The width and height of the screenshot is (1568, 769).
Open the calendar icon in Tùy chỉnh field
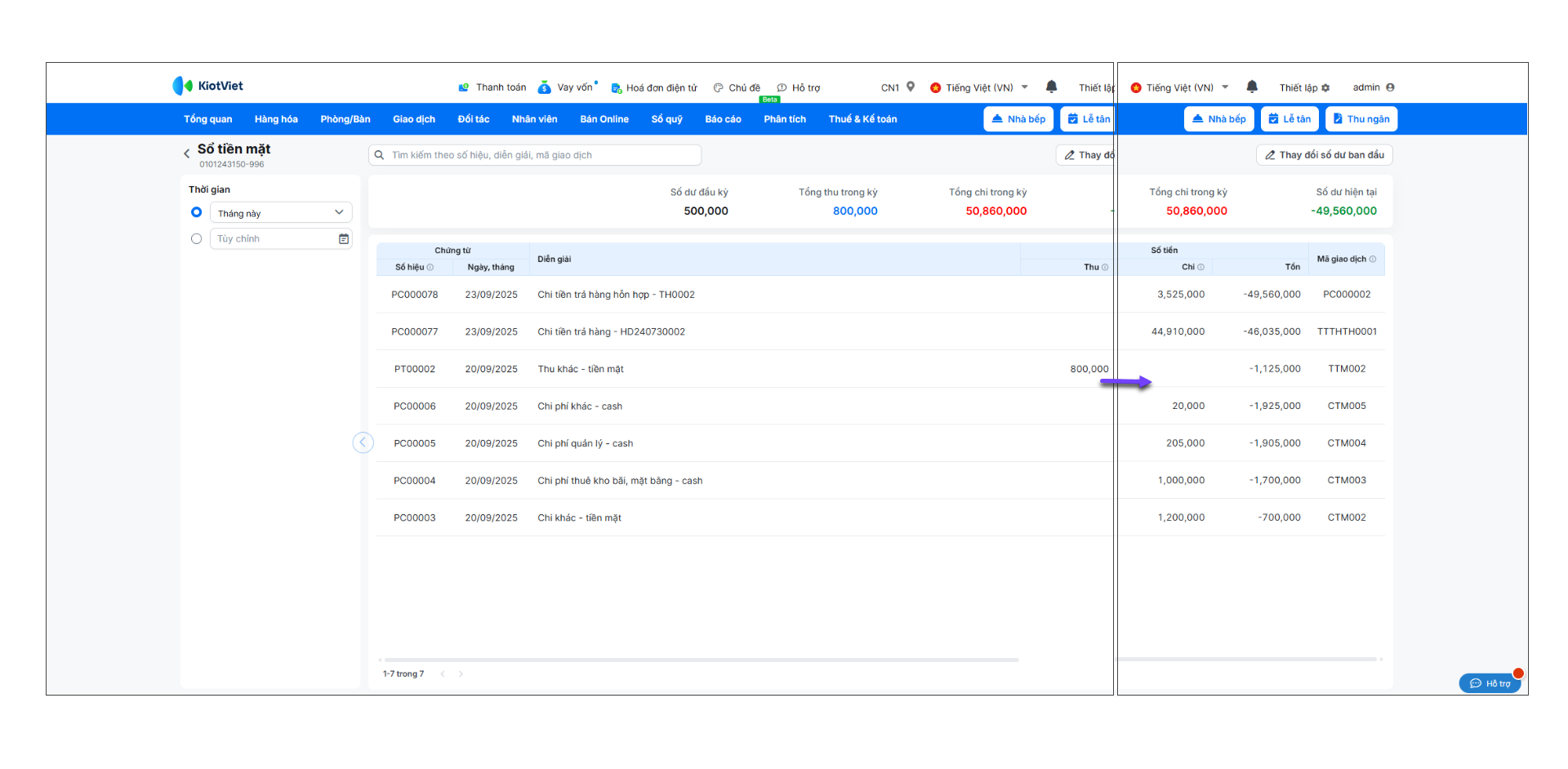click(x=344, y=239)
